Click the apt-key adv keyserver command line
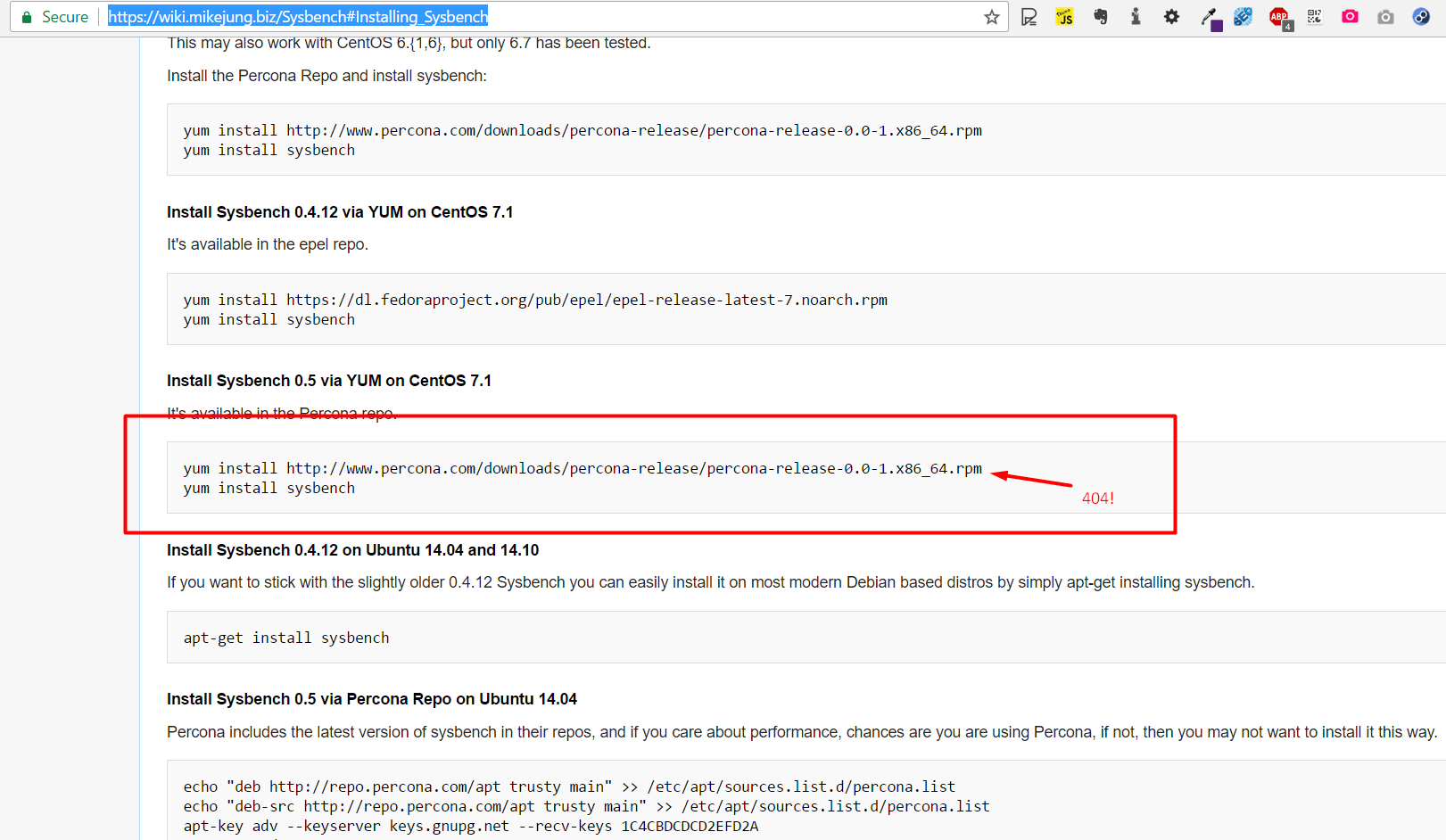Screen dimensions: 1446x840 [x=470, y=826]
